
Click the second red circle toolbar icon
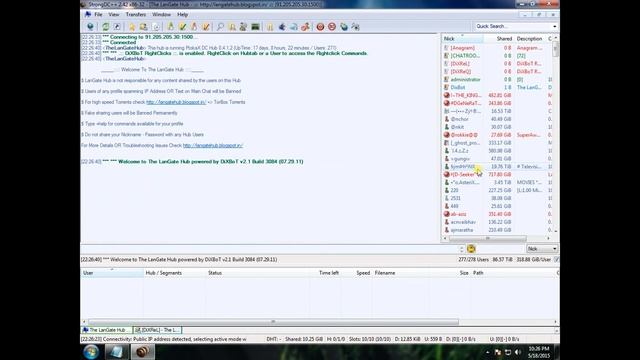click(332, 27)
